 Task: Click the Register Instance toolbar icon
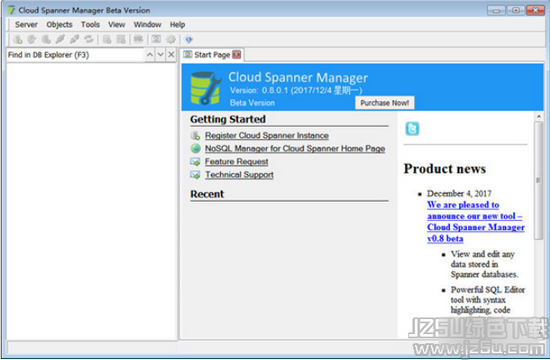pyautogui.click(x=18, y=39)
